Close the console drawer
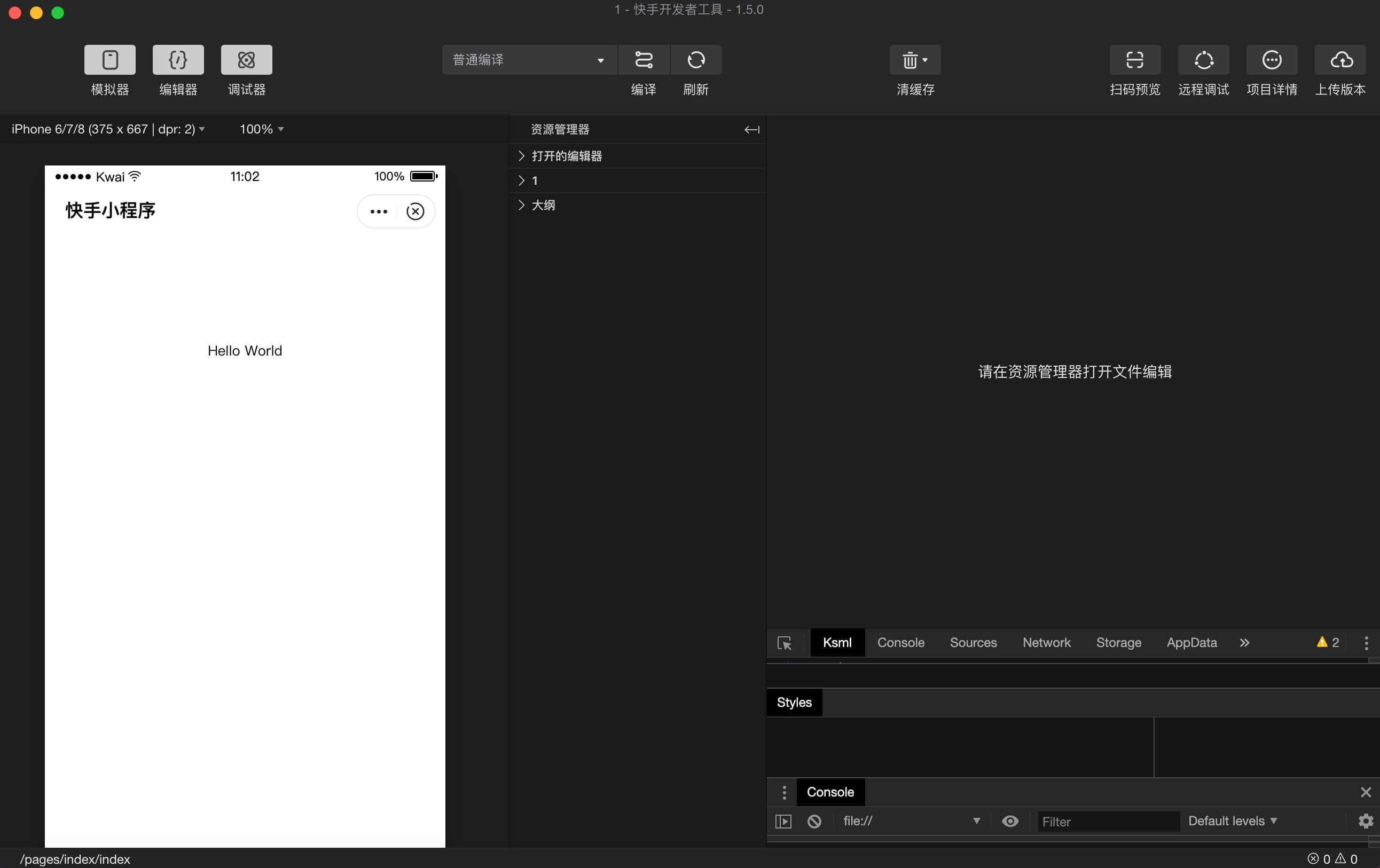1380x868 pixels. (1366, 792)
